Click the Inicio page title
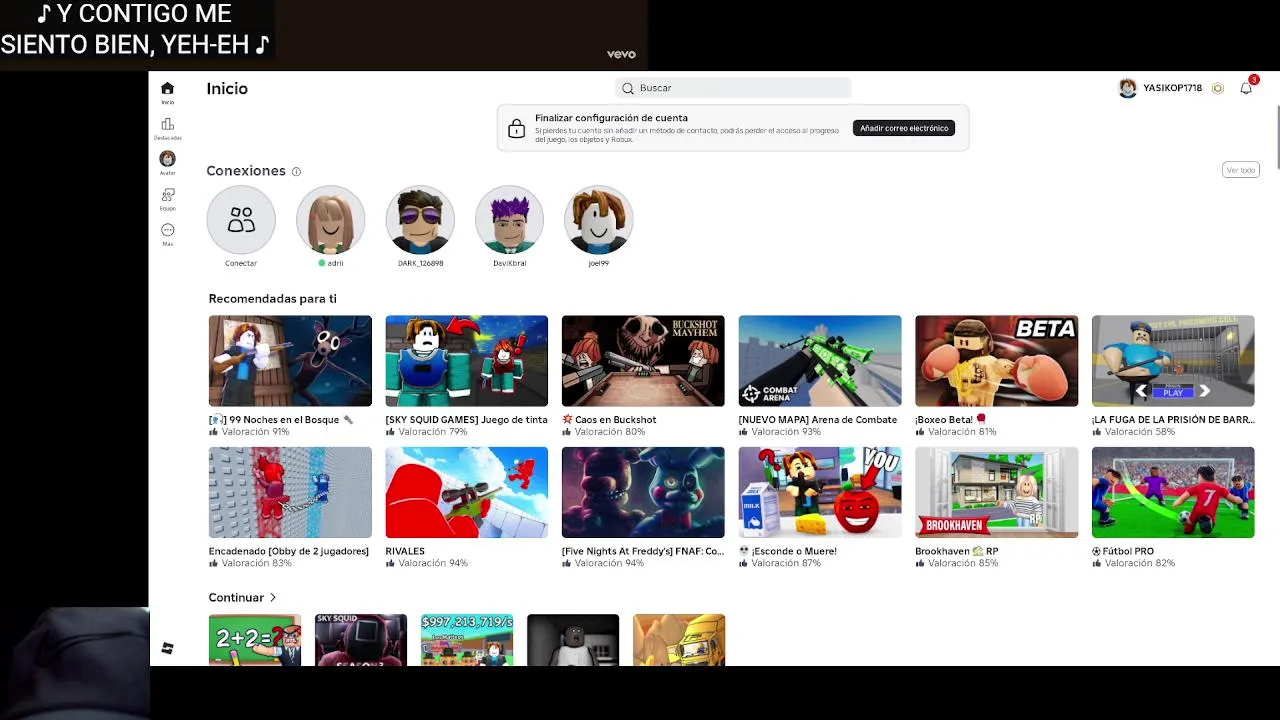The width and height of the screenshot is (1280, 720). coord(227,88)
